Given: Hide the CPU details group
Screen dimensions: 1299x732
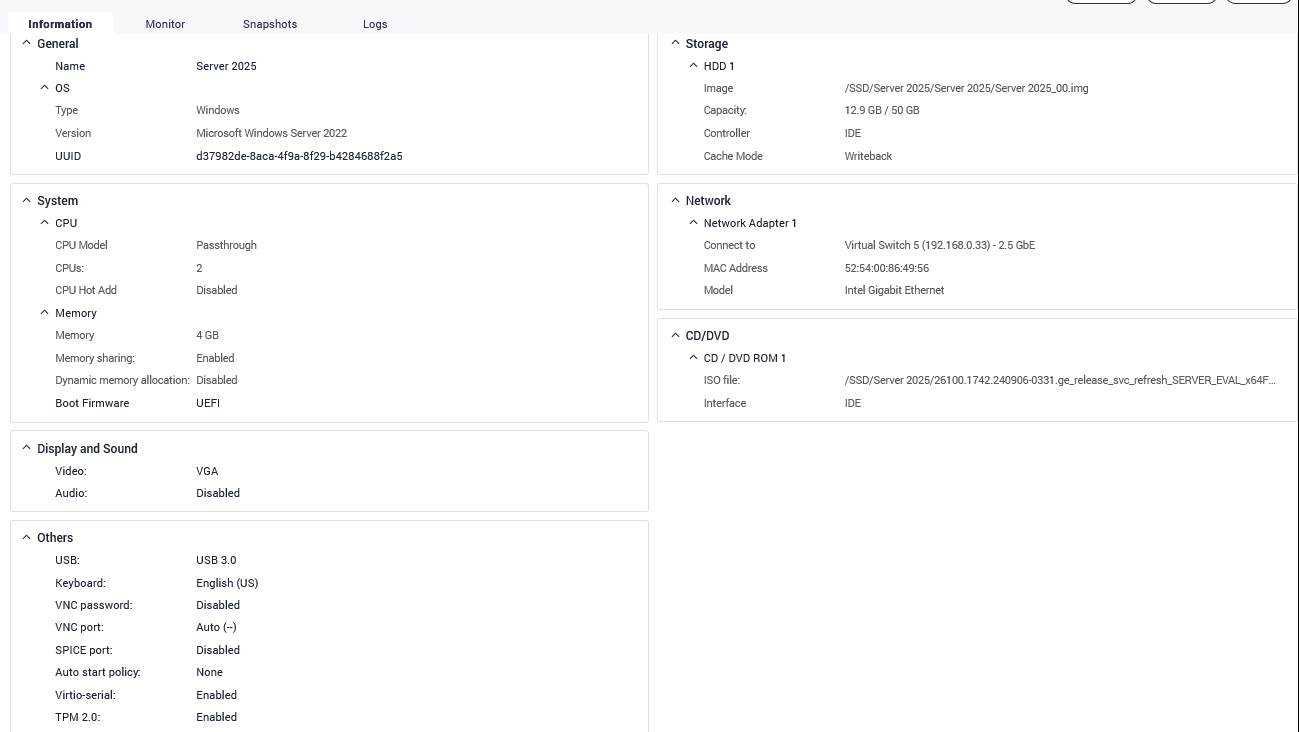Looking at the screenshot, I should click(45, 223).
